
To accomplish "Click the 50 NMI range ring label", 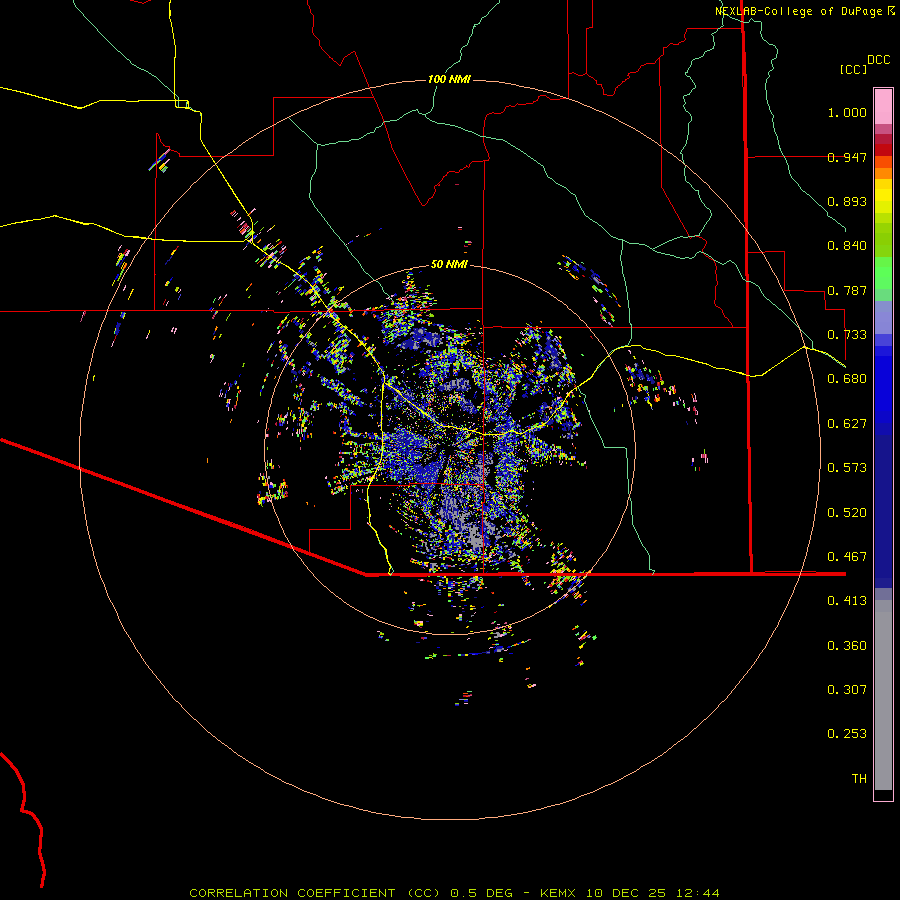I will (449, 264).
